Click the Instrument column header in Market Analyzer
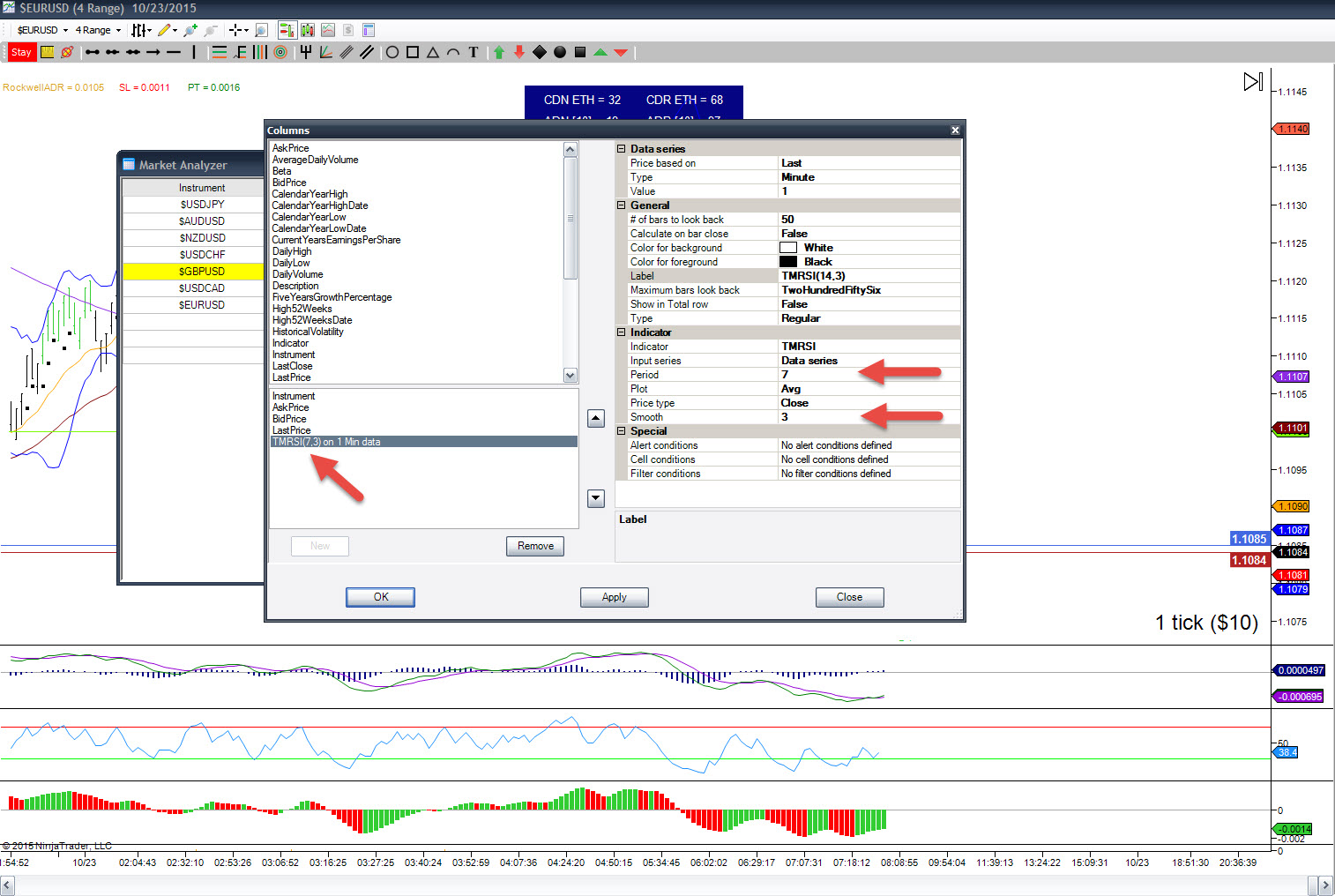This screenshot has width=1335, height=896. click(192, 188)
